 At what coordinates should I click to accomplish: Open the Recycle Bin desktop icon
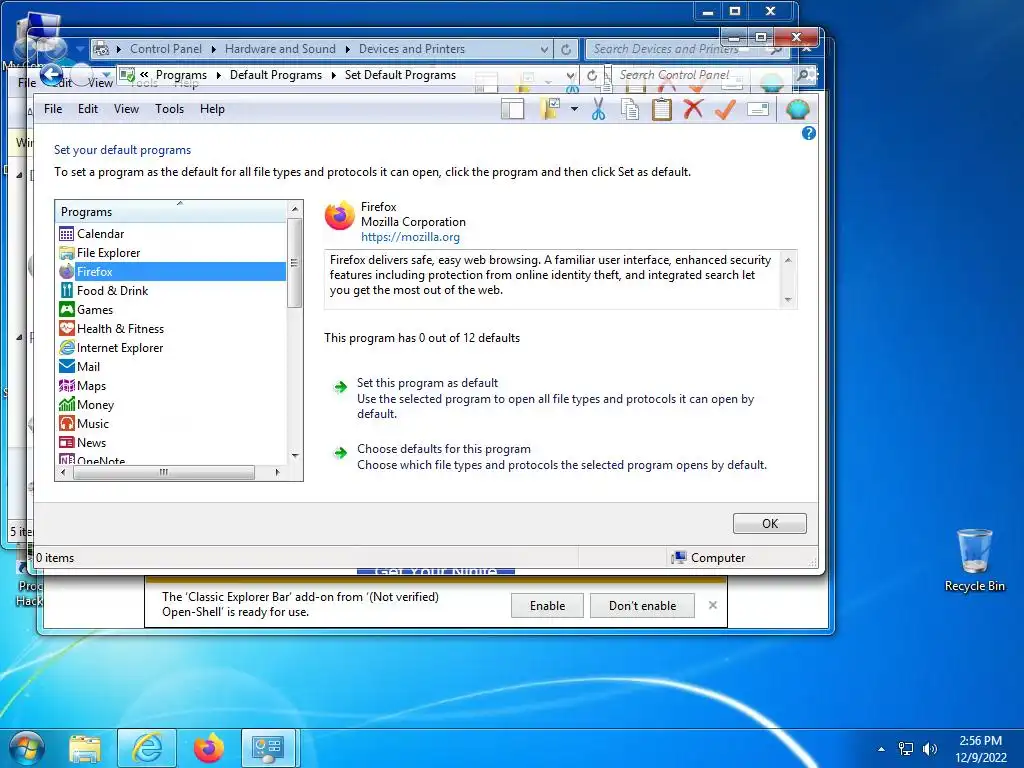click(974, 560)
